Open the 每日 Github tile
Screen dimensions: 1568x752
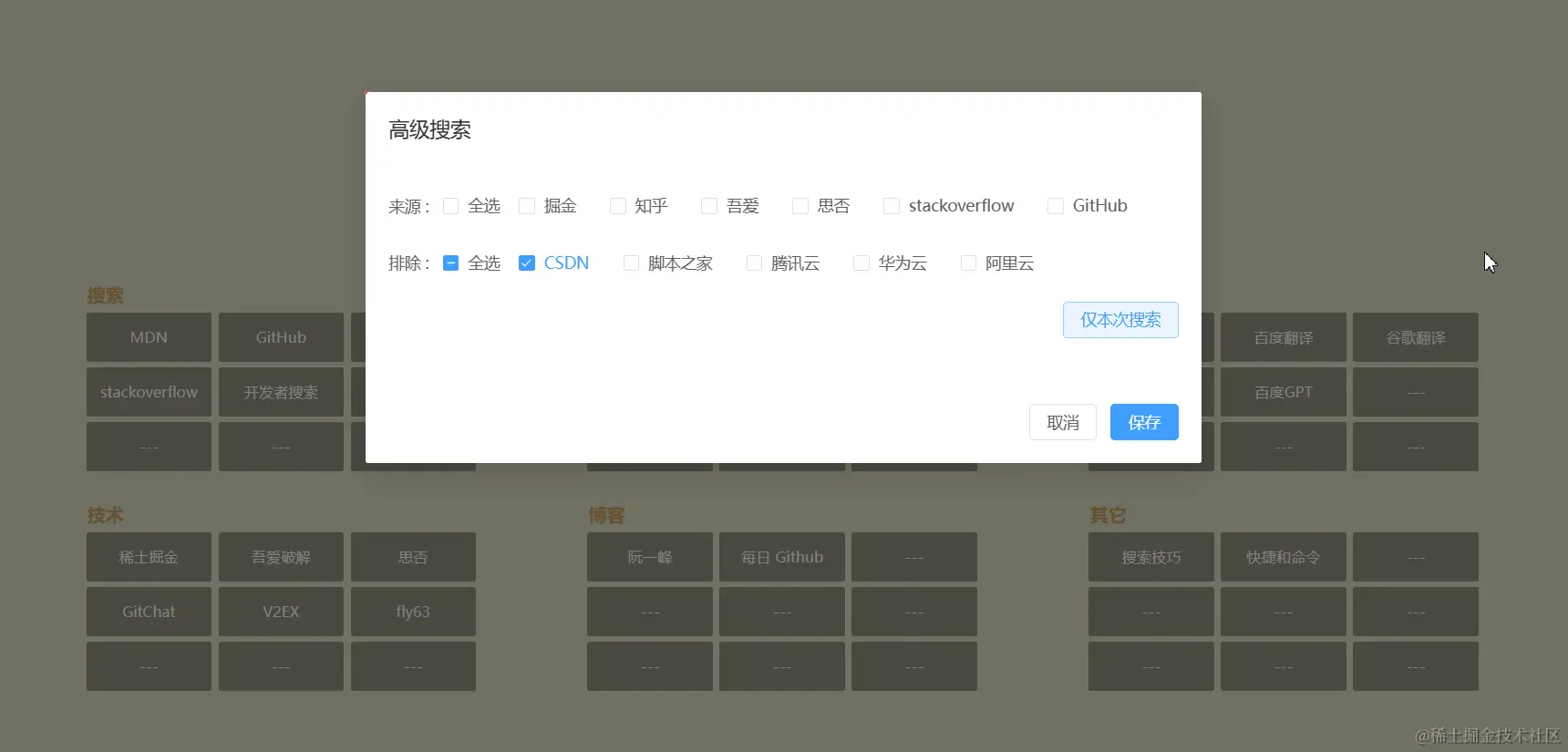pos(782,557)
